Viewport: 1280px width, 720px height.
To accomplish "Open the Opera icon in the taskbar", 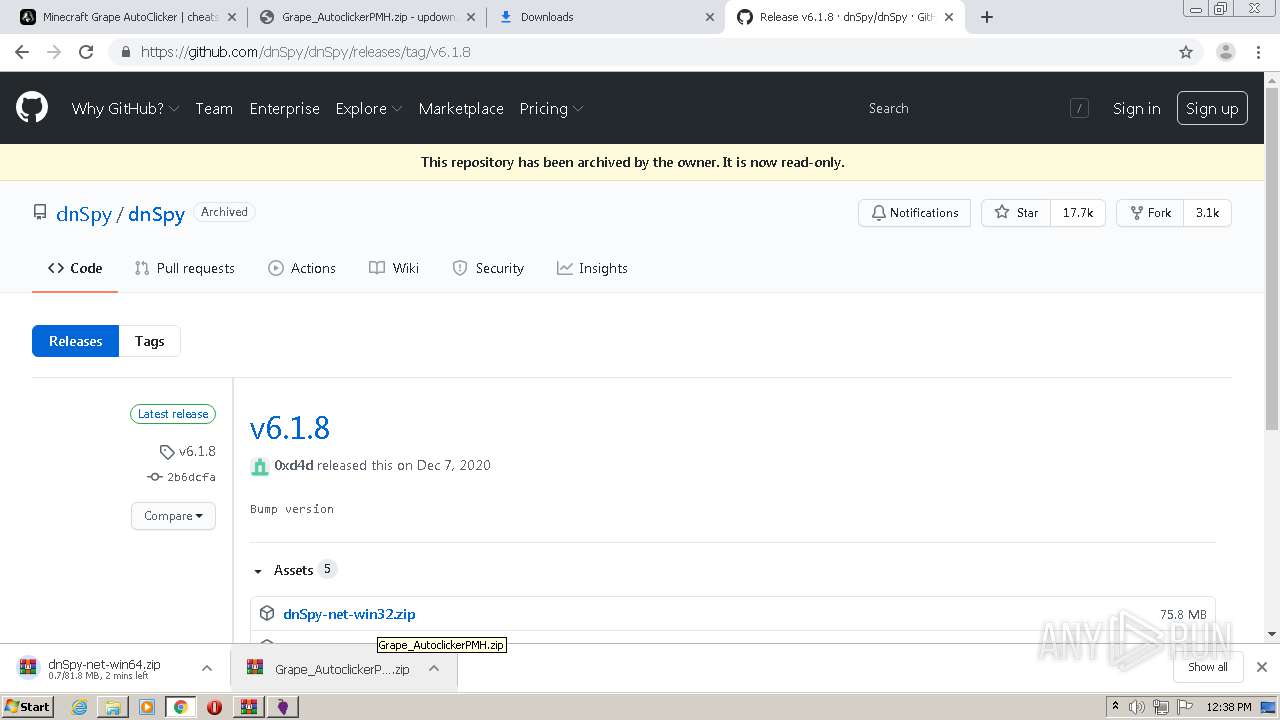I will click(214, 707).
